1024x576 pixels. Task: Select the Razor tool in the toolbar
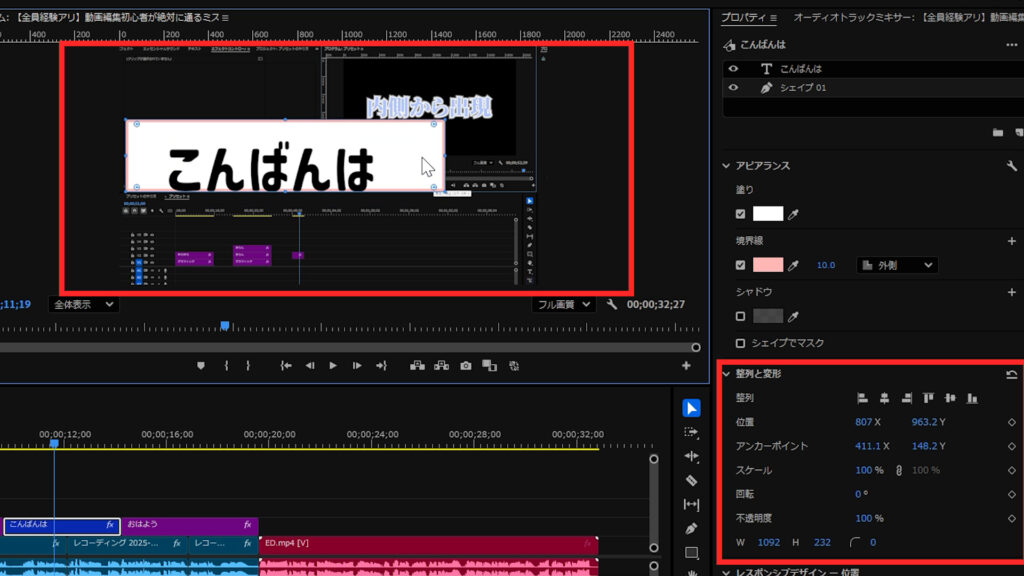691,480
